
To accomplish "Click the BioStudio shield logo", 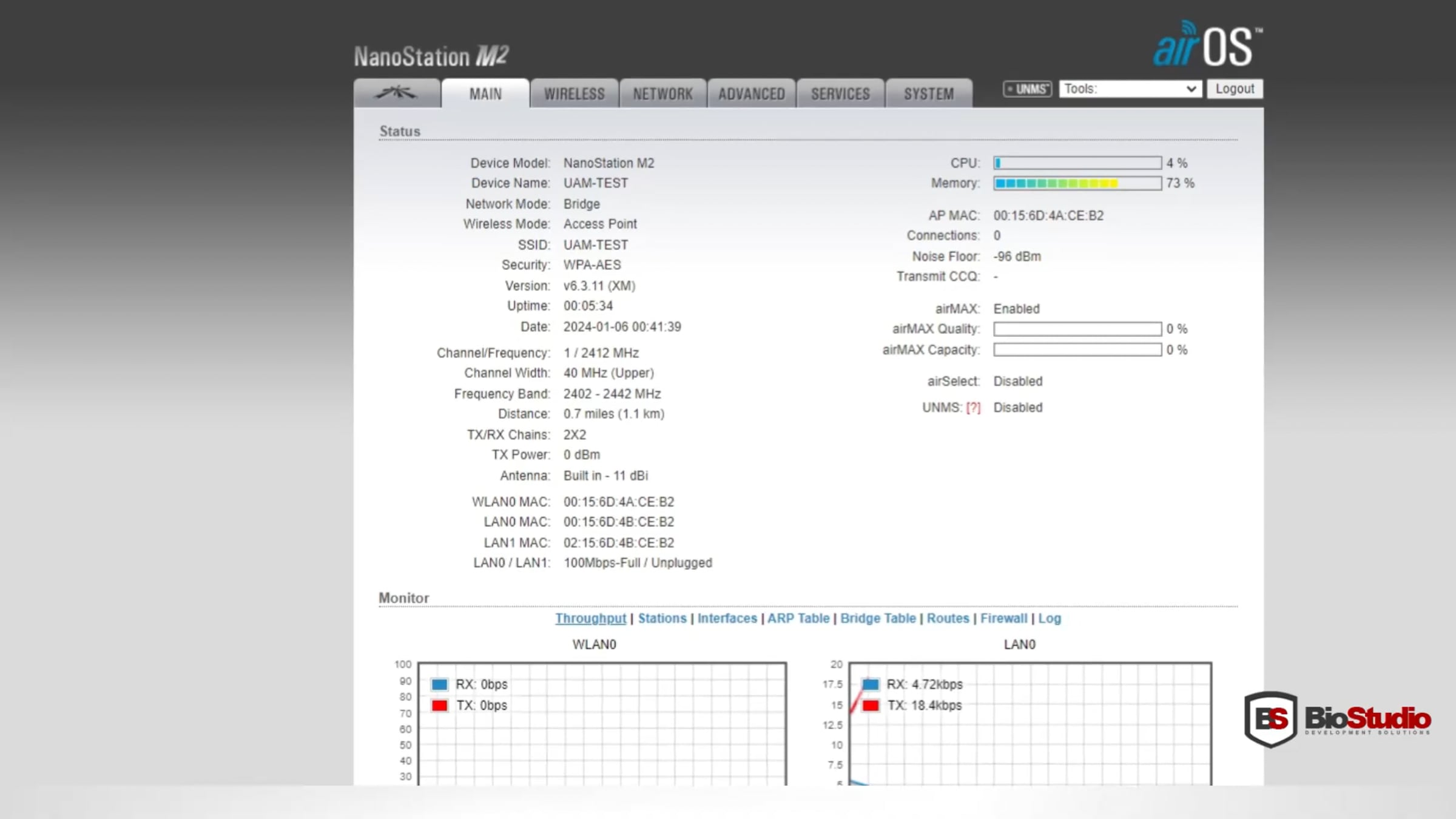I will (1270, 719).
